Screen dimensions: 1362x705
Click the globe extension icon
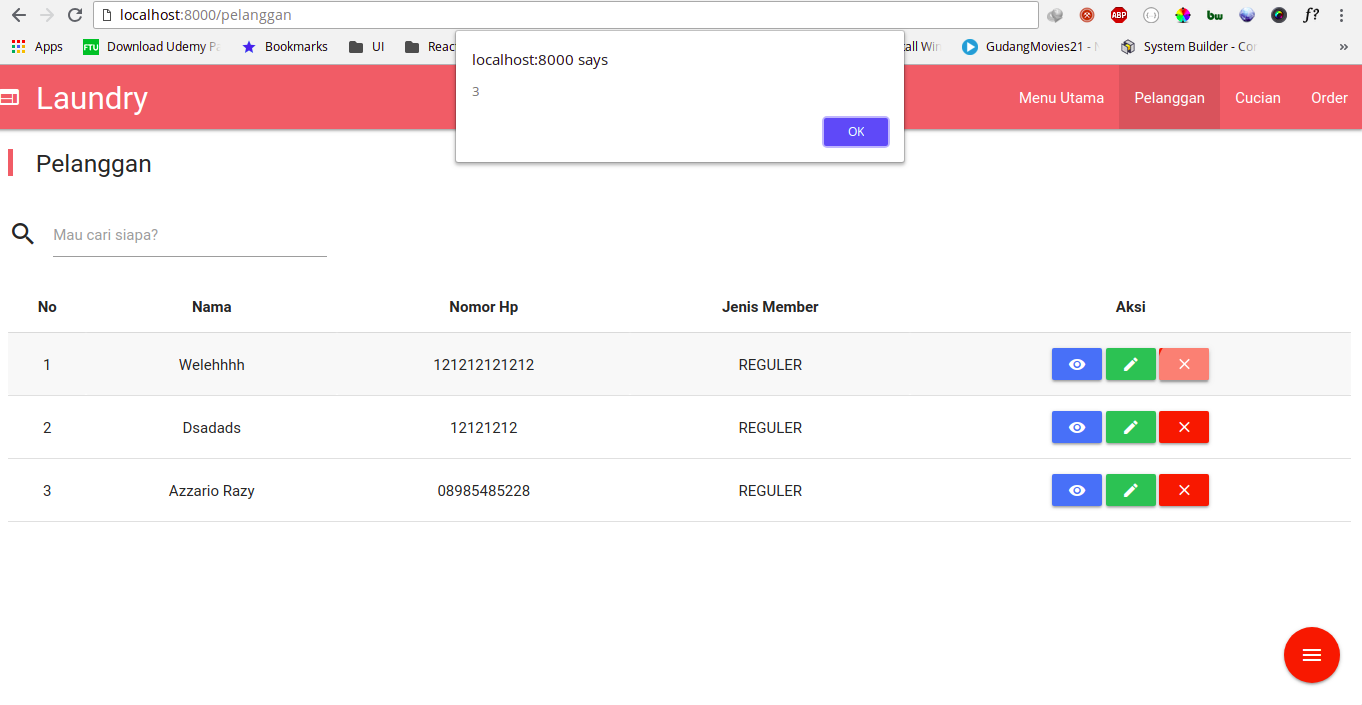(x=1247, y=15)
